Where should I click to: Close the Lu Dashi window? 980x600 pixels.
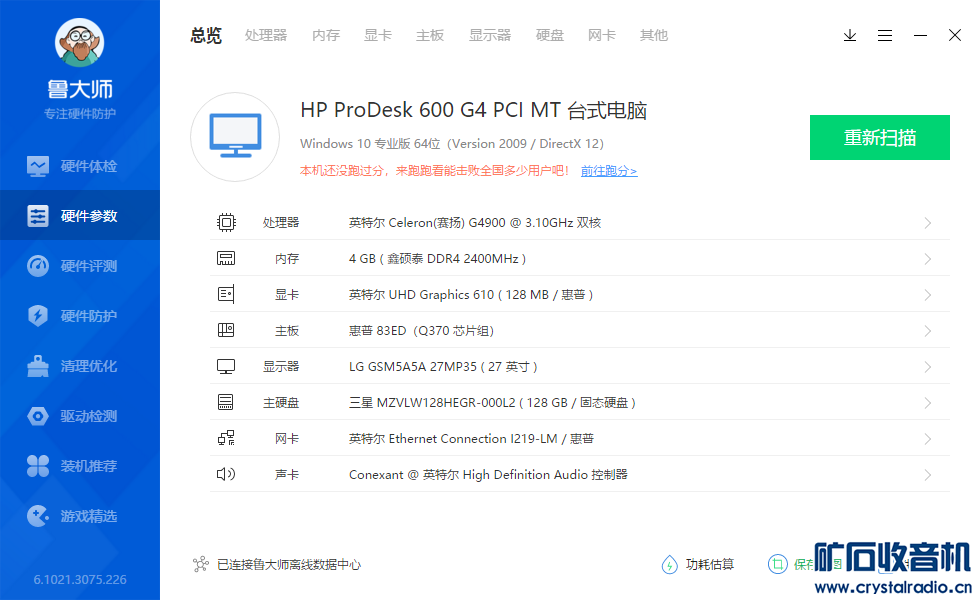954,35
